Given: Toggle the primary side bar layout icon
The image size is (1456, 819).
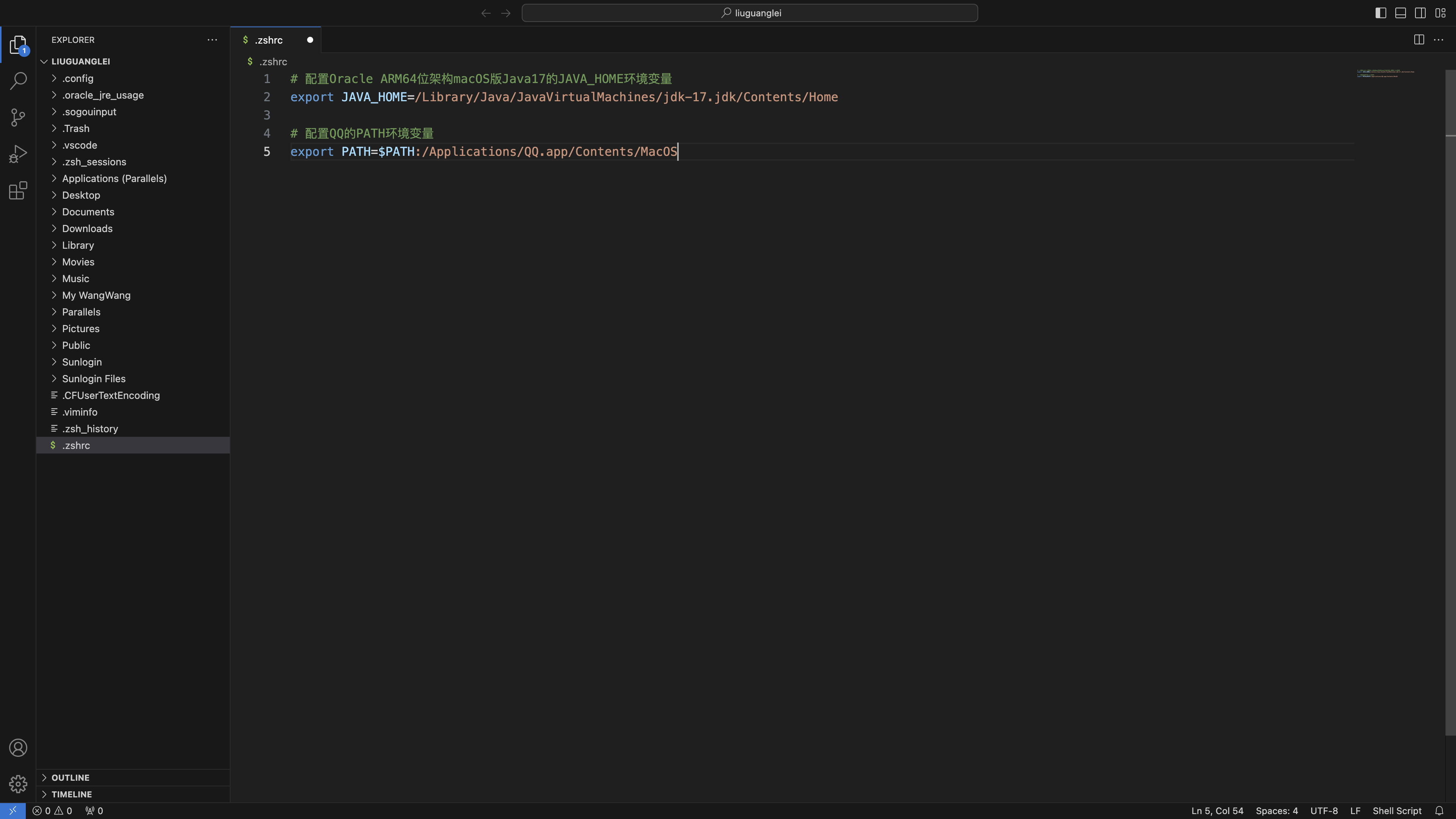Looking at the screenshot, I should tap(1381, 13).
